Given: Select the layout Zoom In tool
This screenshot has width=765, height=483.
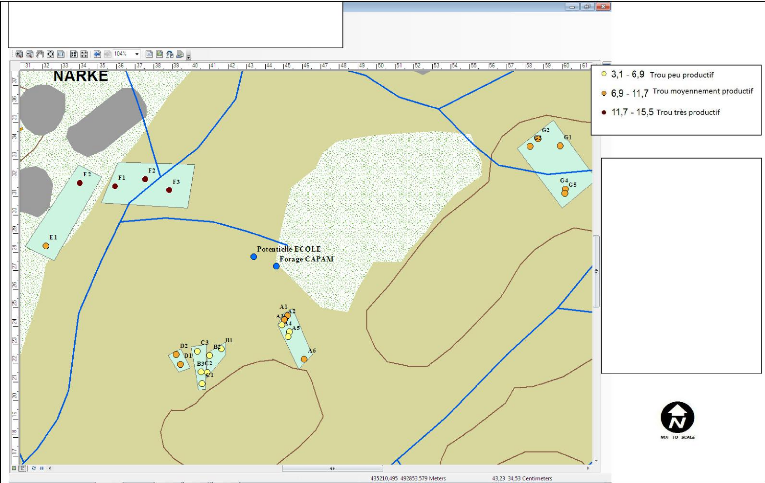Looking at the screenshot, I should (x=18, y=53).
